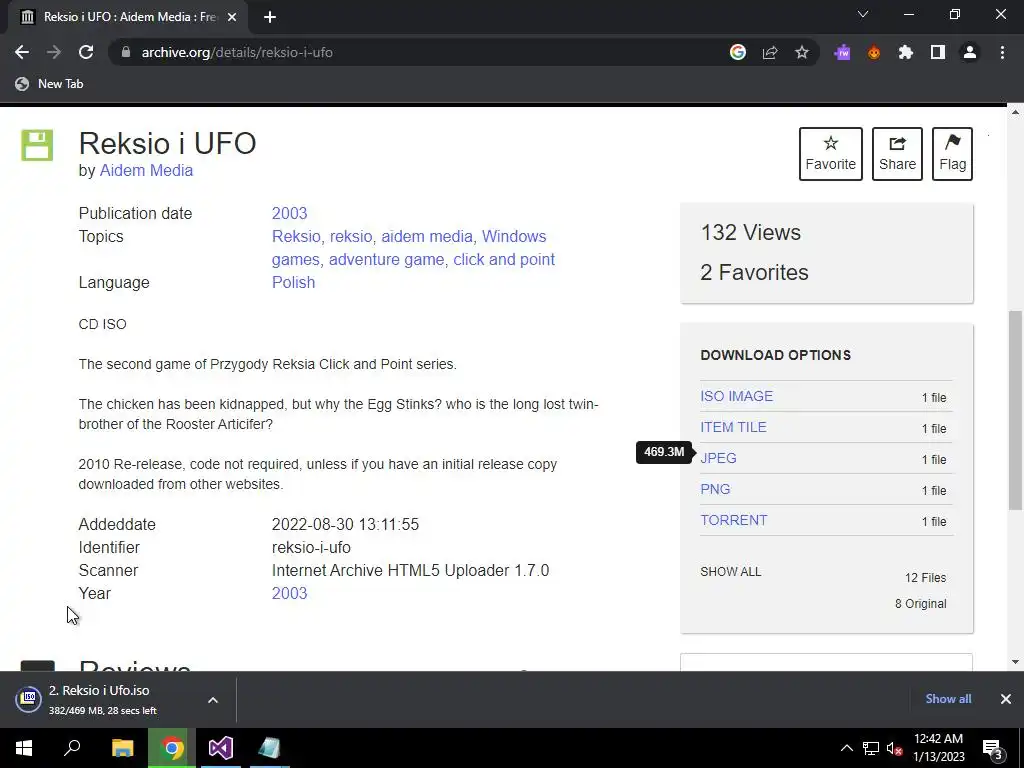Open the 2003 publication date link
The width and height of the screenshot is (1024, 768).
[x=289, y=214]
